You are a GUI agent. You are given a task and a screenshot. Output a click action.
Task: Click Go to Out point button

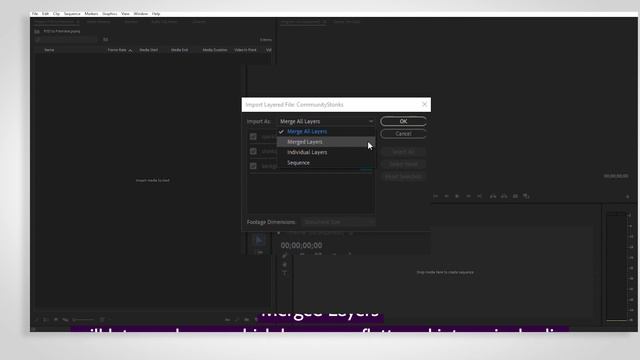[480, 196]
